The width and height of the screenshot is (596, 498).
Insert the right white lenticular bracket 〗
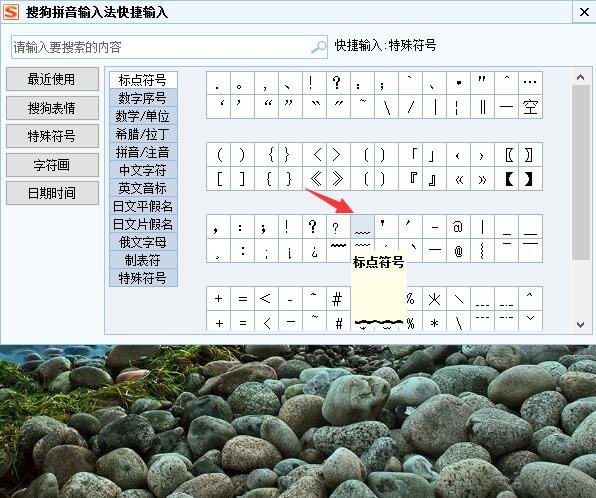coord(530,154)
